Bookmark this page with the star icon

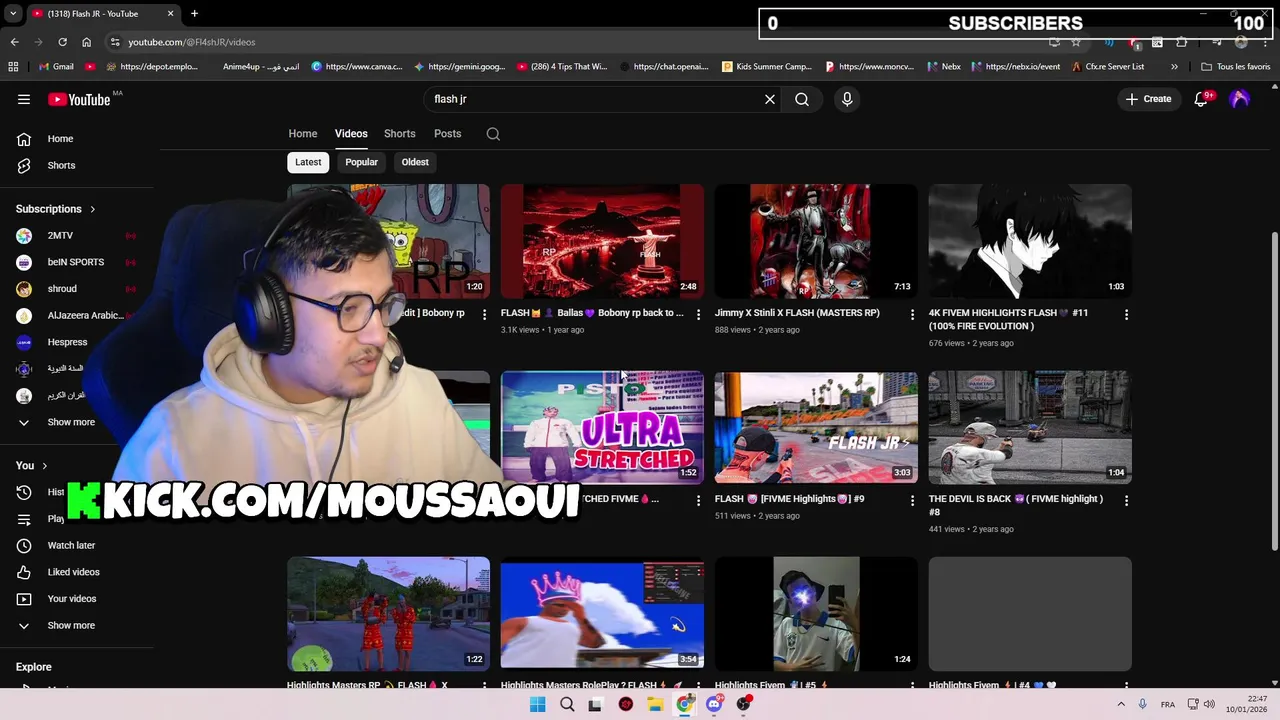pos(1076,42)
